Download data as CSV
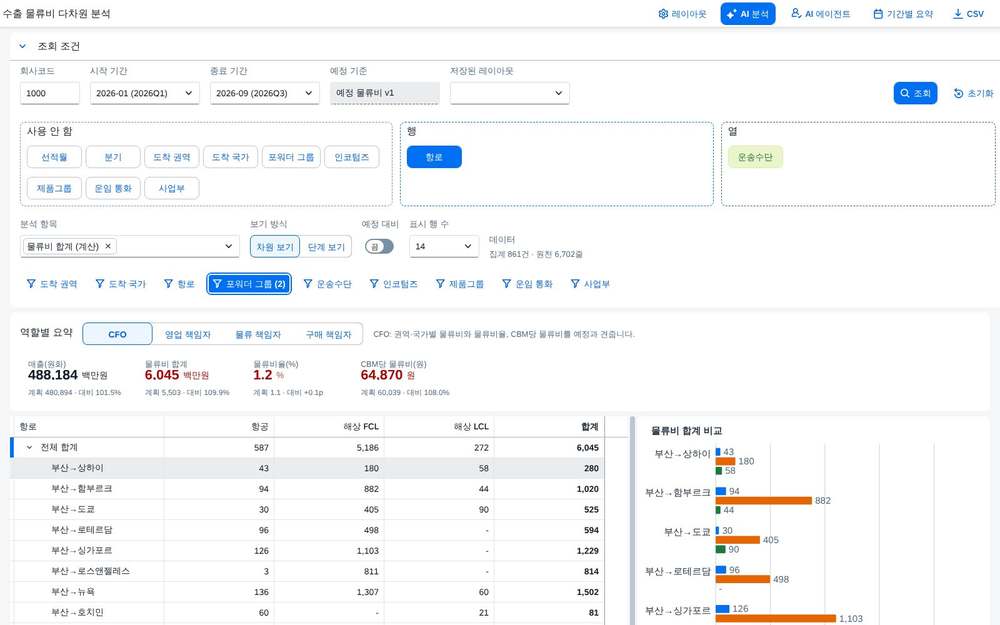This screenshot has width=1000, height=625. 967,14
